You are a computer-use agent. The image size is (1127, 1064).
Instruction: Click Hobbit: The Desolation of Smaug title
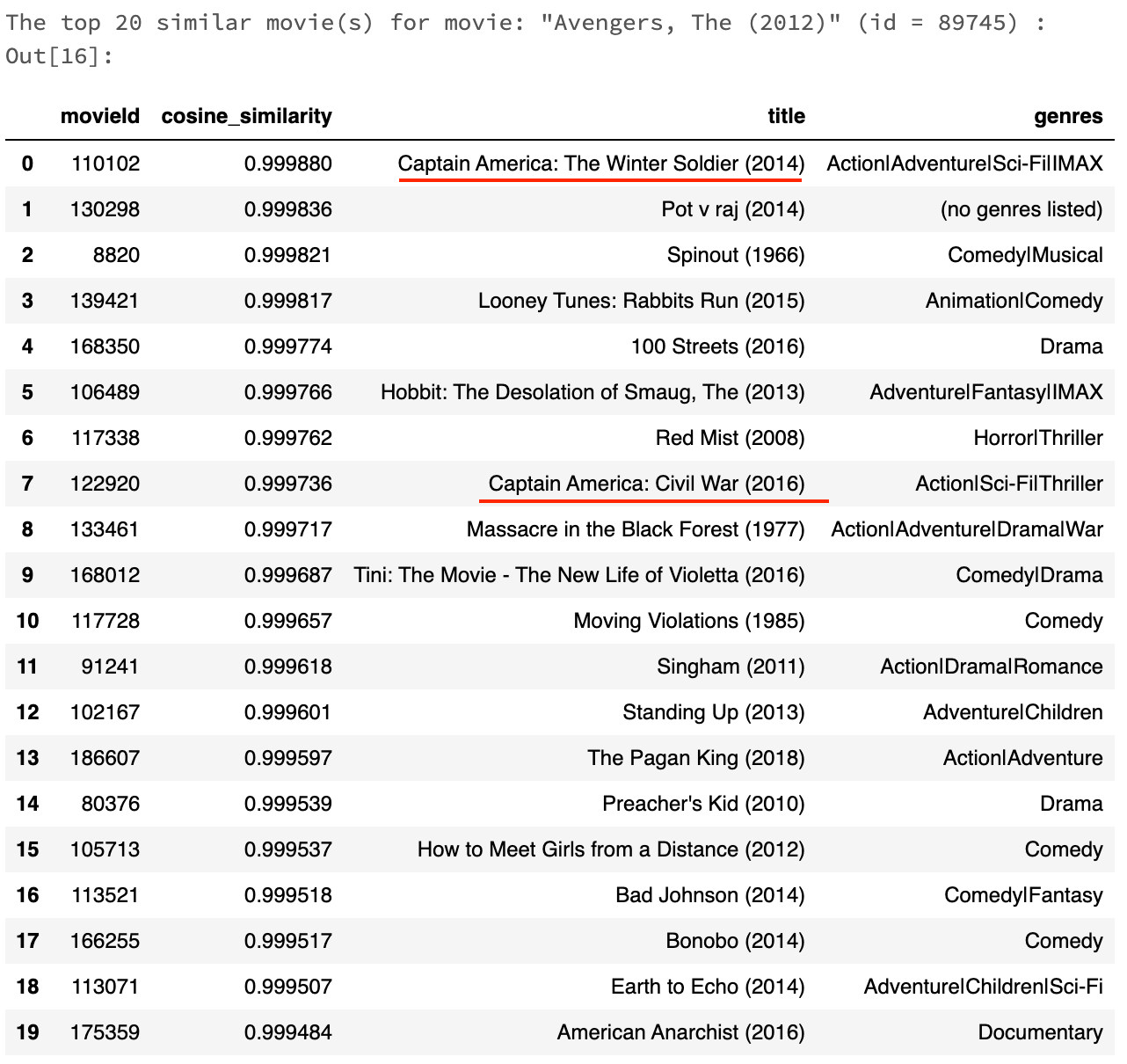coord(593,392)
